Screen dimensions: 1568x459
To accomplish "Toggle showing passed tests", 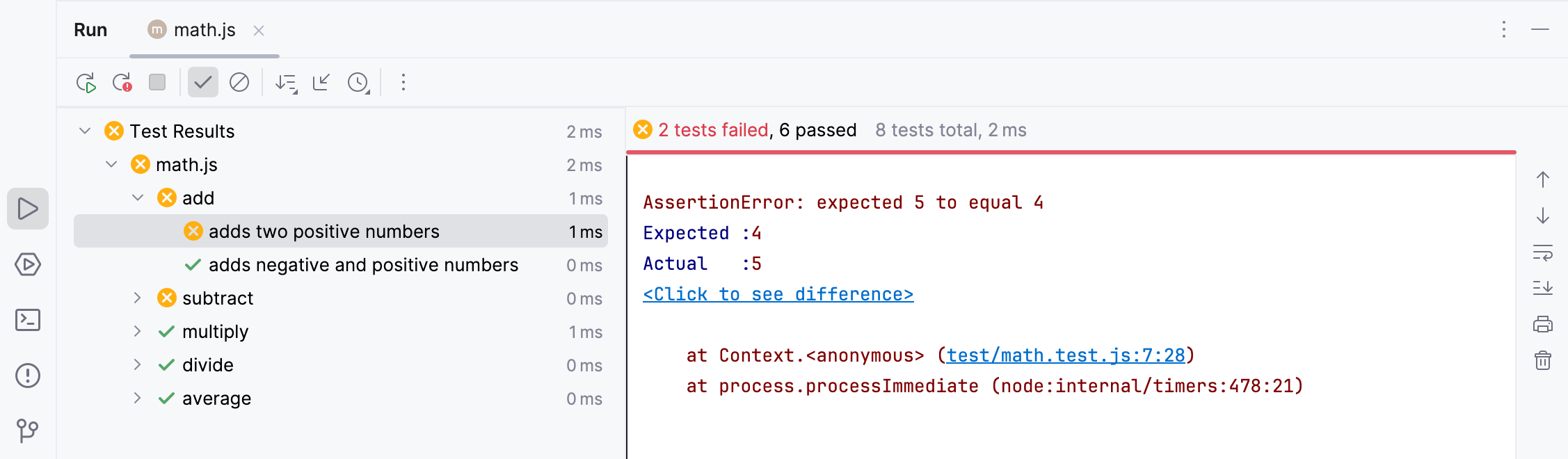I will click(x=202, y=82).
